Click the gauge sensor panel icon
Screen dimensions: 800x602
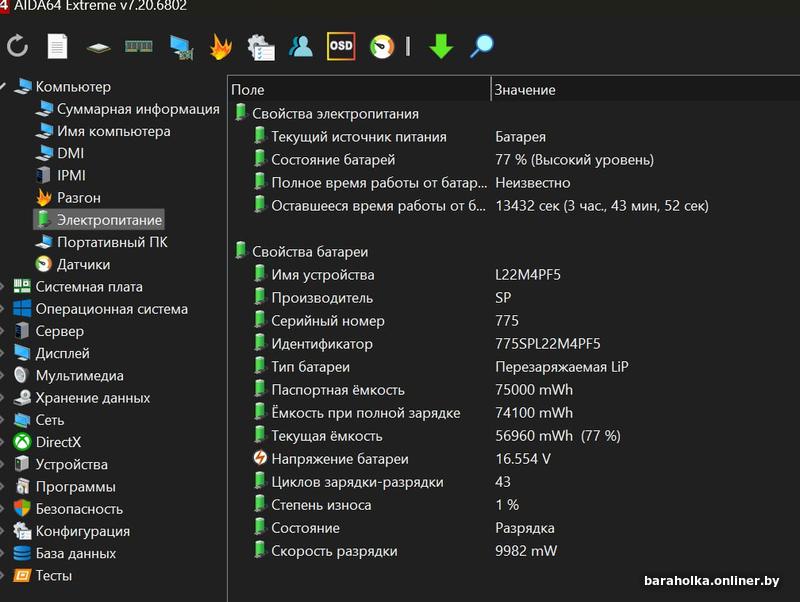pyautogui.click(x=382, y=47)
